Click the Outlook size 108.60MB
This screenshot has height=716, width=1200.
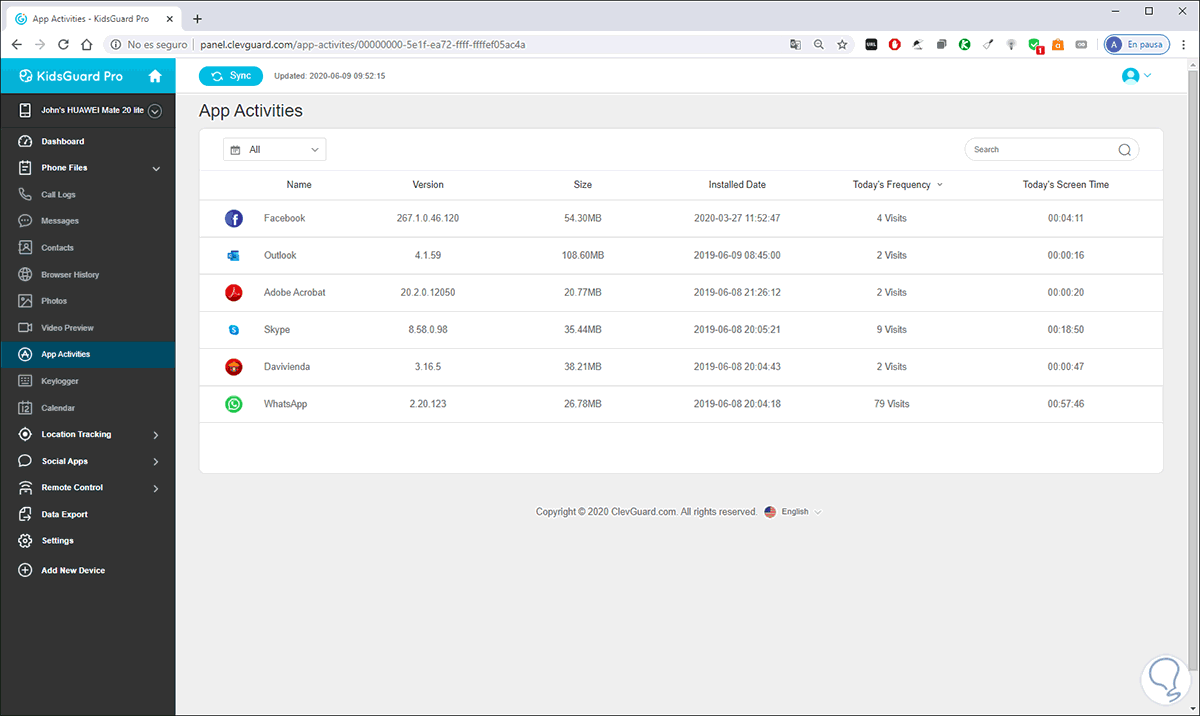[582, 255]
